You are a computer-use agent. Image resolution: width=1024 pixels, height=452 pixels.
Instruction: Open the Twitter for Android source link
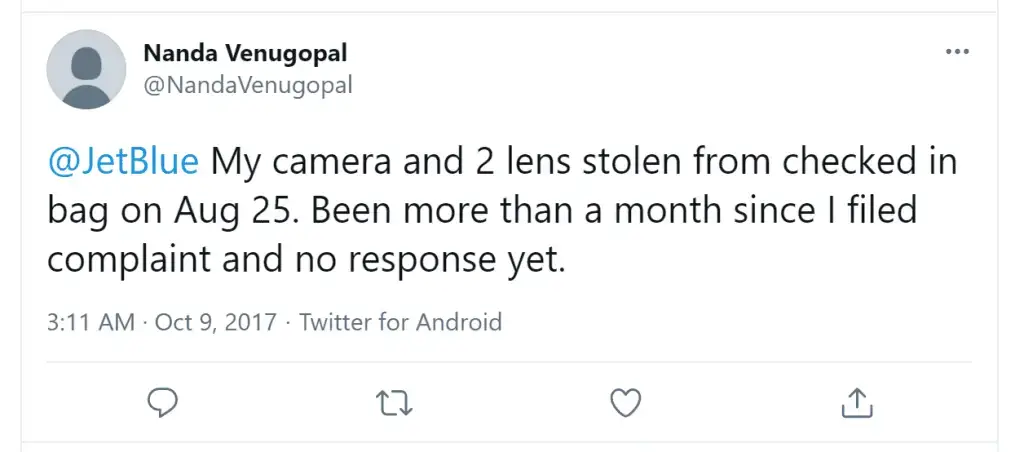[400, 322]
